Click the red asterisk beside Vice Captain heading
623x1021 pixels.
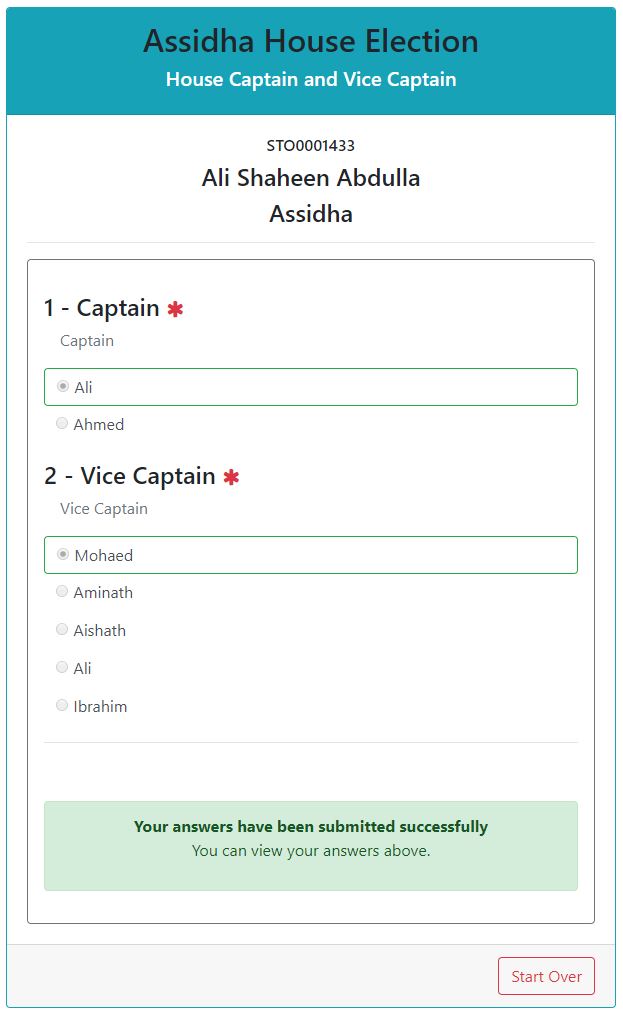click(231, 477)
